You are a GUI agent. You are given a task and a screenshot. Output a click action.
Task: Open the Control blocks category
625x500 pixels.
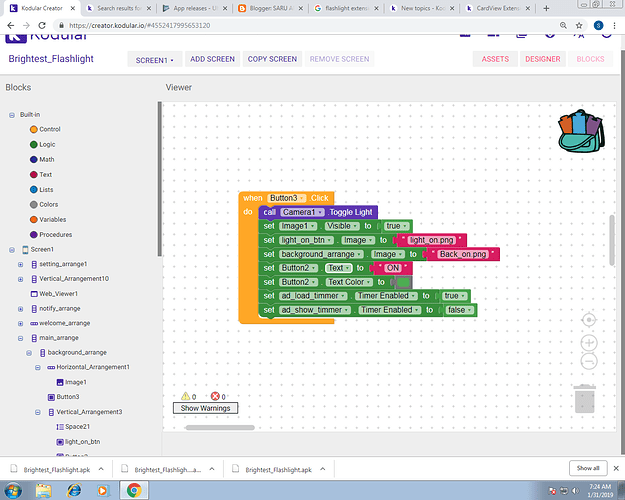(50, 129)
